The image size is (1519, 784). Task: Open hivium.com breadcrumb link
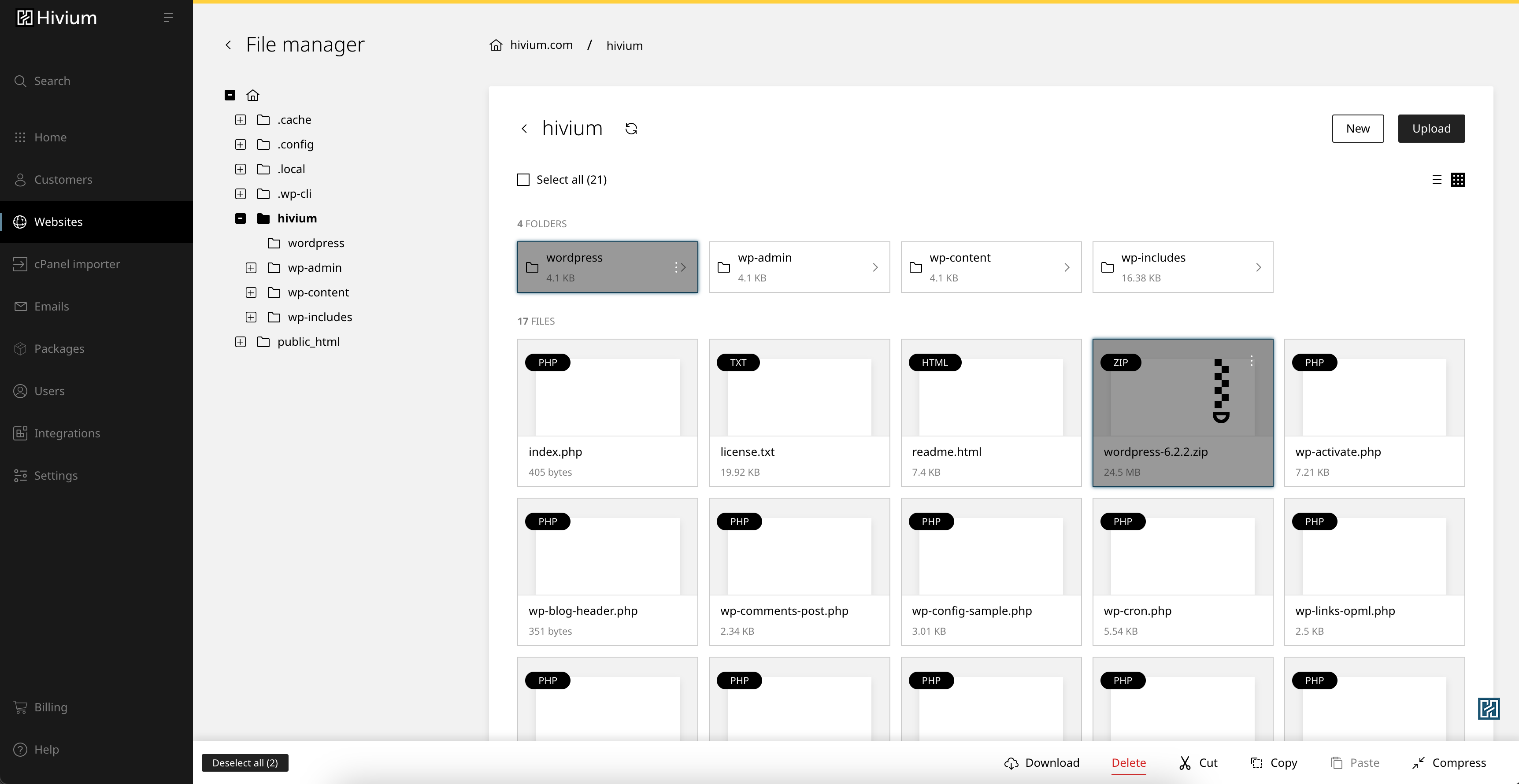pos(541,45)
